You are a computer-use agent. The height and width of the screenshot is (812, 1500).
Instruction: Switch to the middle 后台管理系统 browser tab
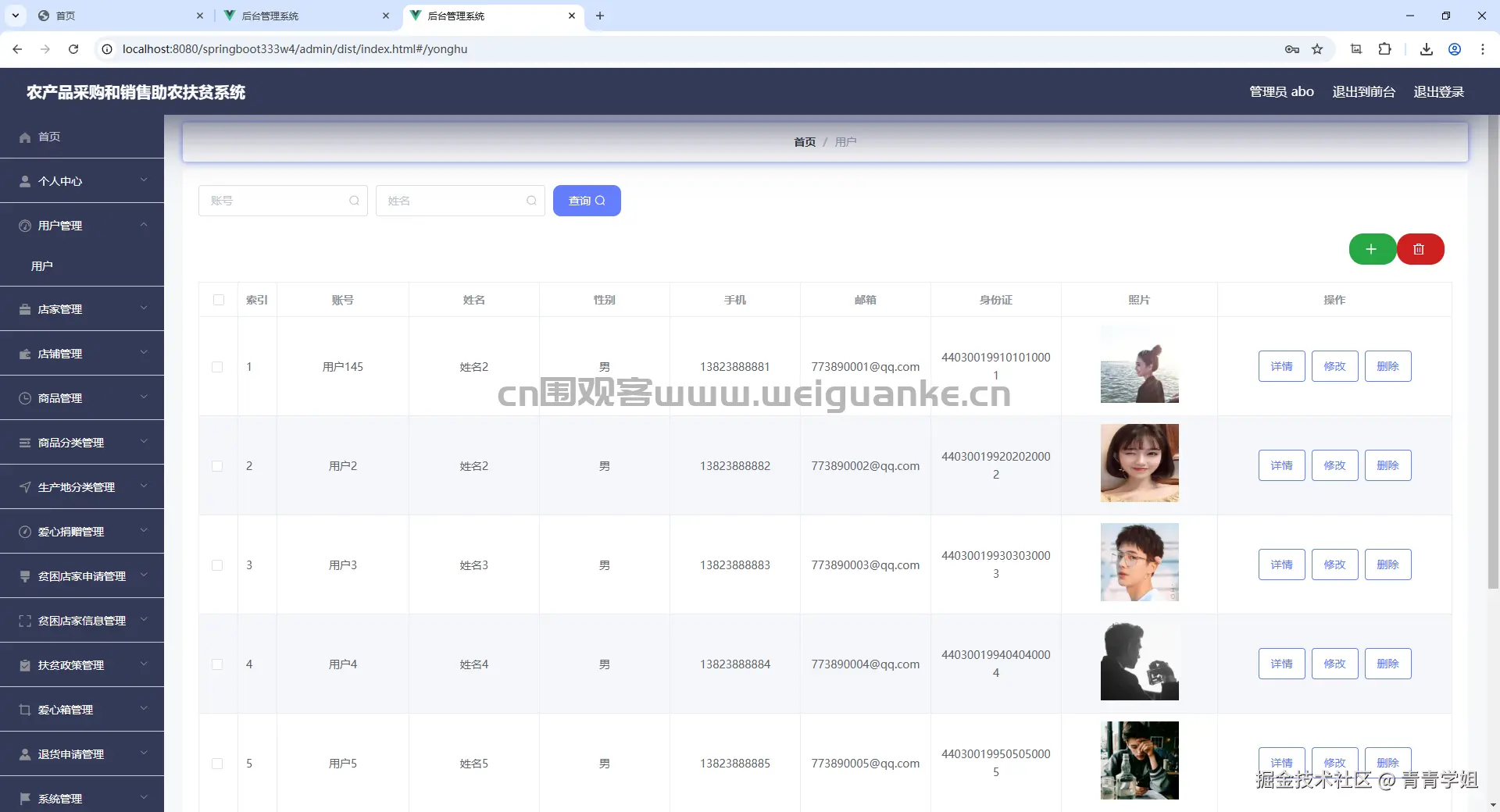click(307, 16)
